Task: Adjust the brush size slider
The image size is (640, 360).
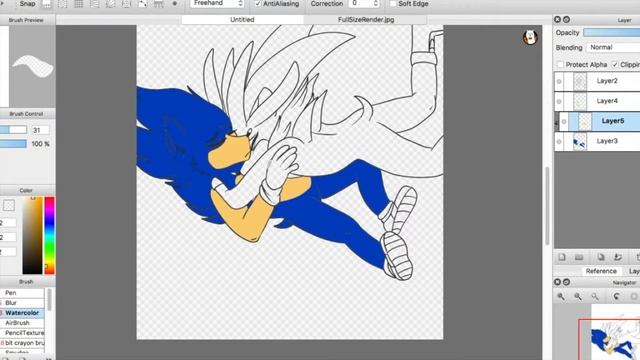Action: click(x=13, y=130)
